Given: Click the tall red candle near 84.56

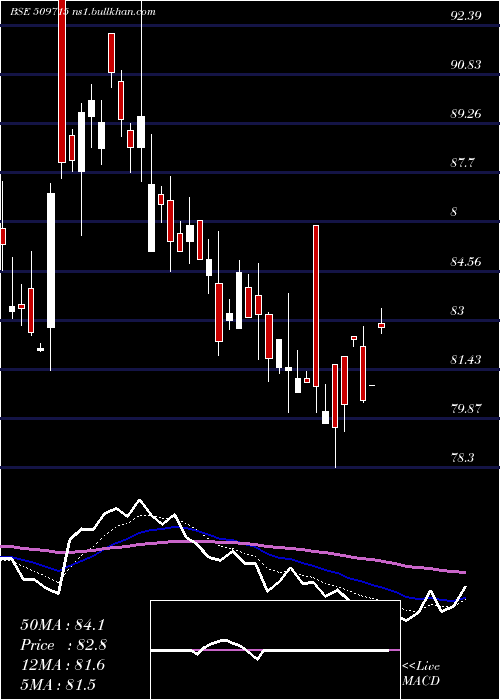Looking at the screenshot, I should 316,306.
